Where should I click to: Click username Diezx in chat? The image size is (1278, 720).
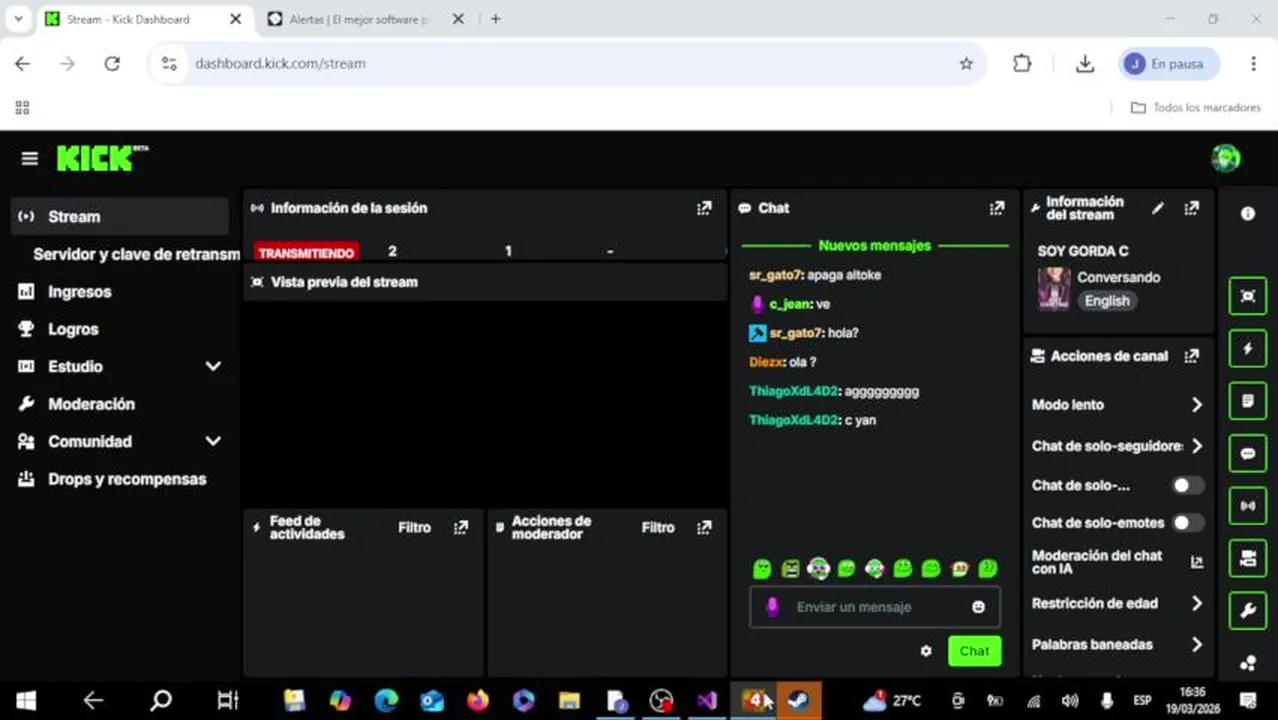tap(766, 362)
